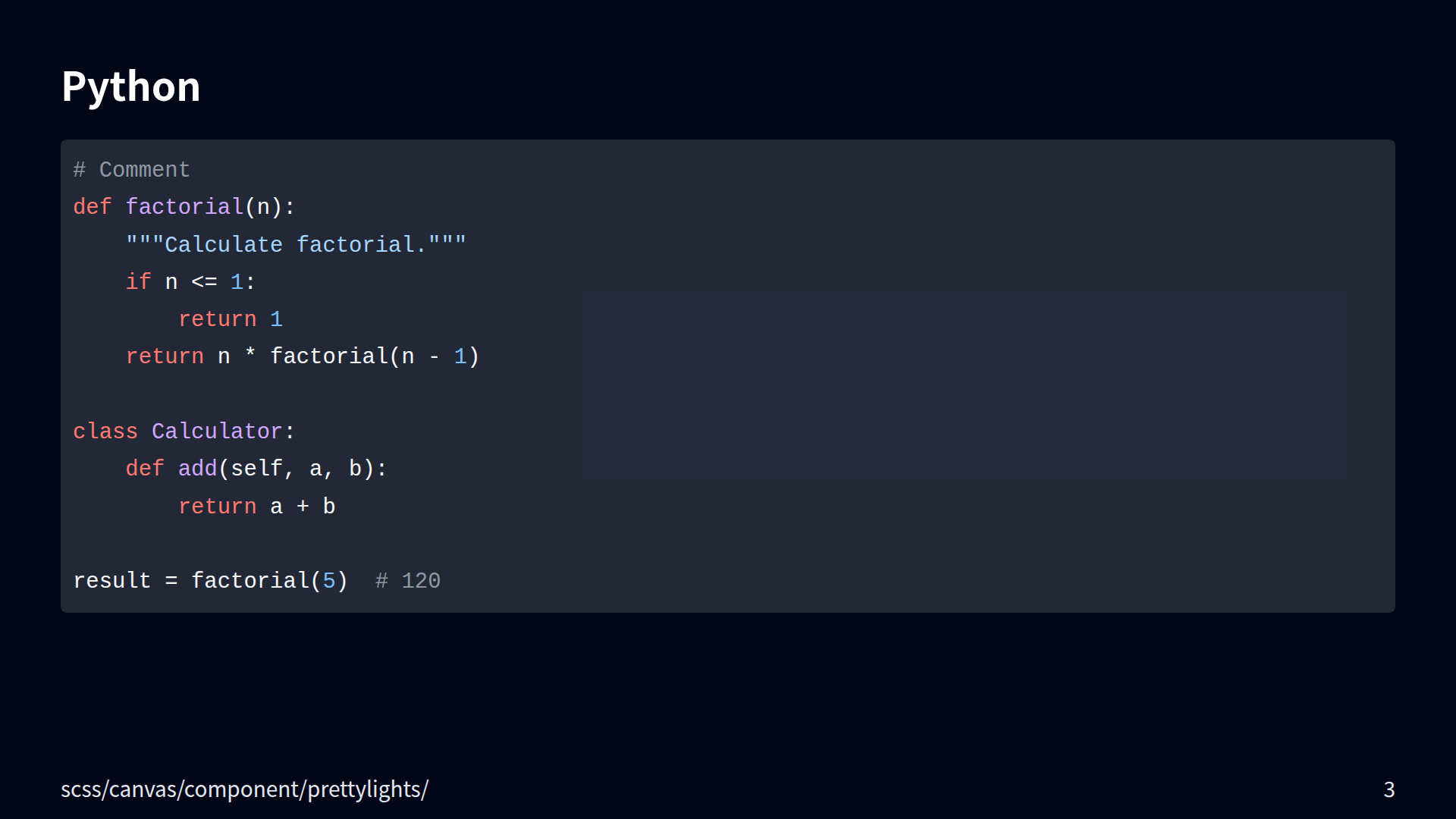Click the 'Calculate factorial.' docstring
This screenshot has width=1456, height=819.
pyautogui.click(x=296, y=245)
